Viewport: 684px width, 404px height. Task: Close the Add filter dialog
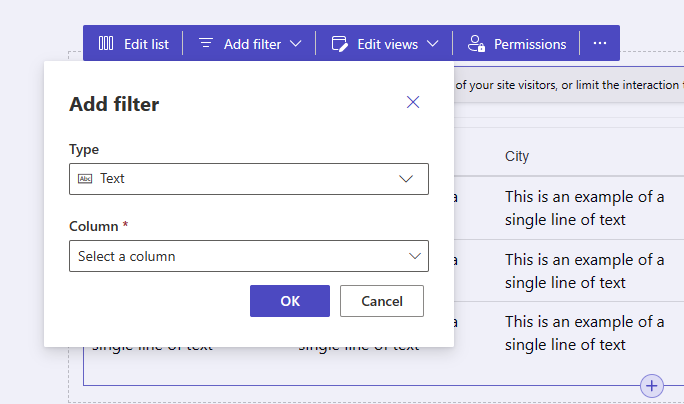[x=413, y=103]
